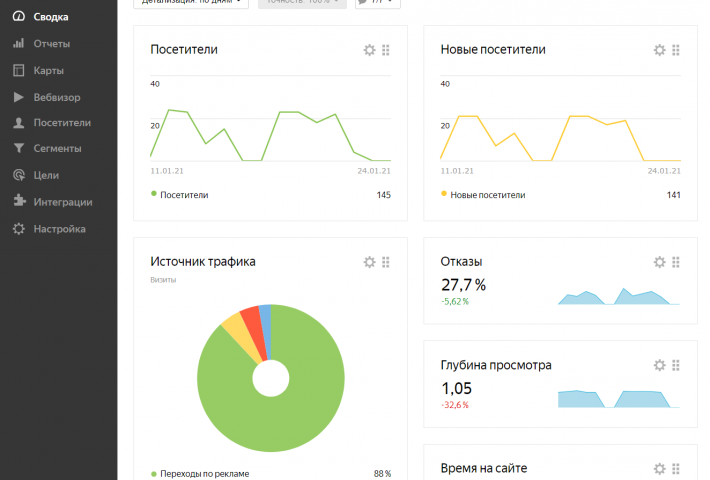The width and height of the screenshot is (710, 480).
Task: Open settings gear of Посетители widget
Action: [369, 50]
